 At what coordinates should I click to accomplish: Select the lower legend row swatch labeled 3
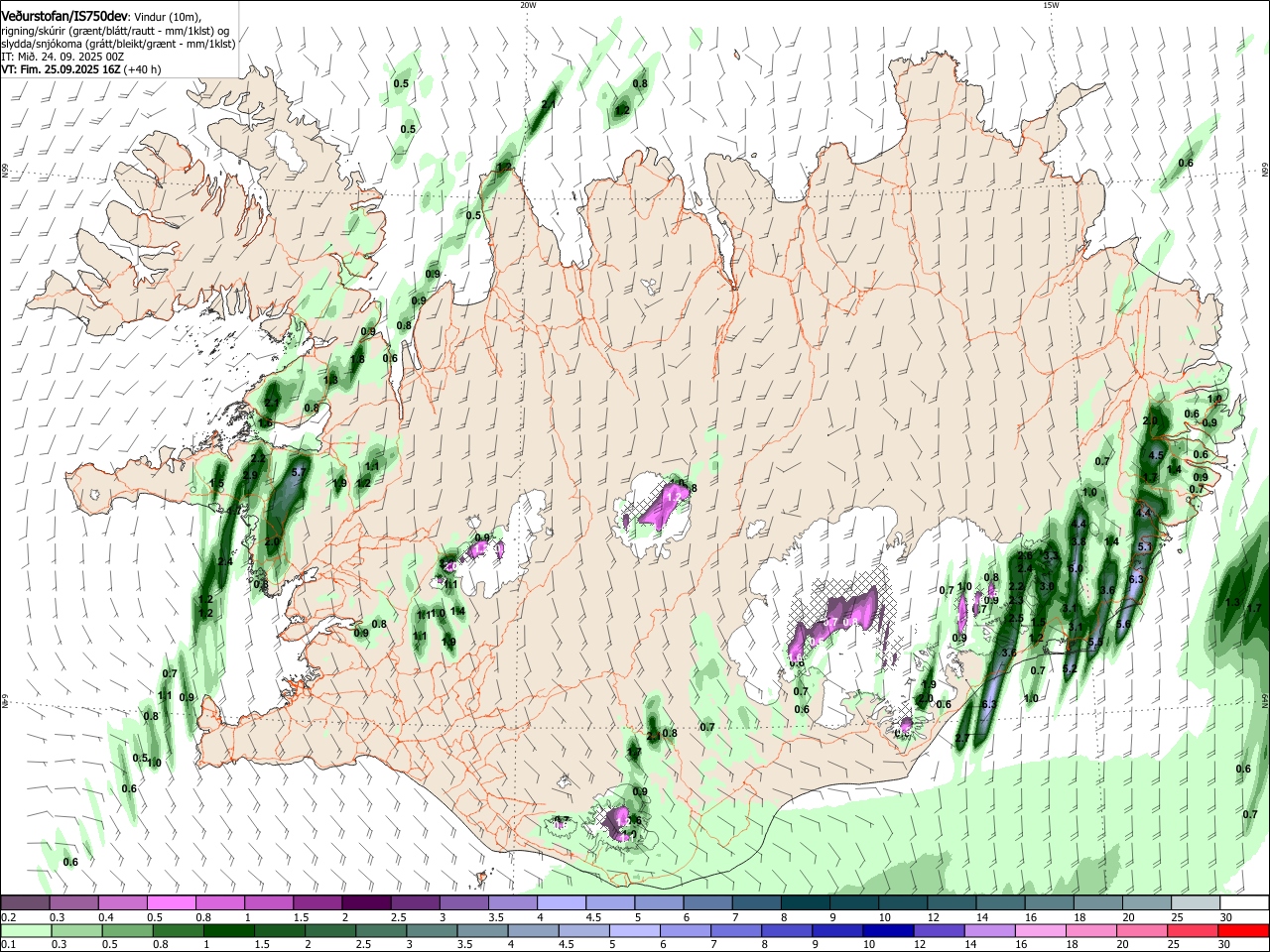tap(432, 931)
